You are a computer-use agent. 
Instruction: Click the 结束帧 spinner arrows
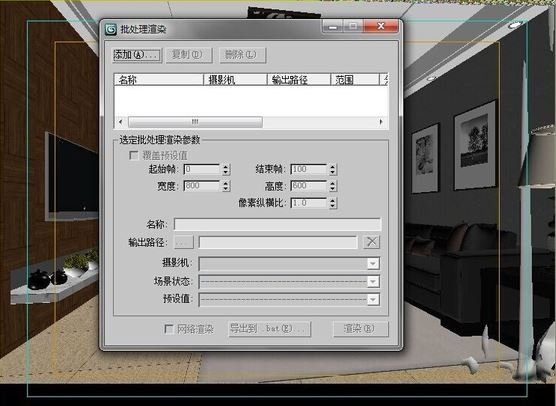click(332, 169)
